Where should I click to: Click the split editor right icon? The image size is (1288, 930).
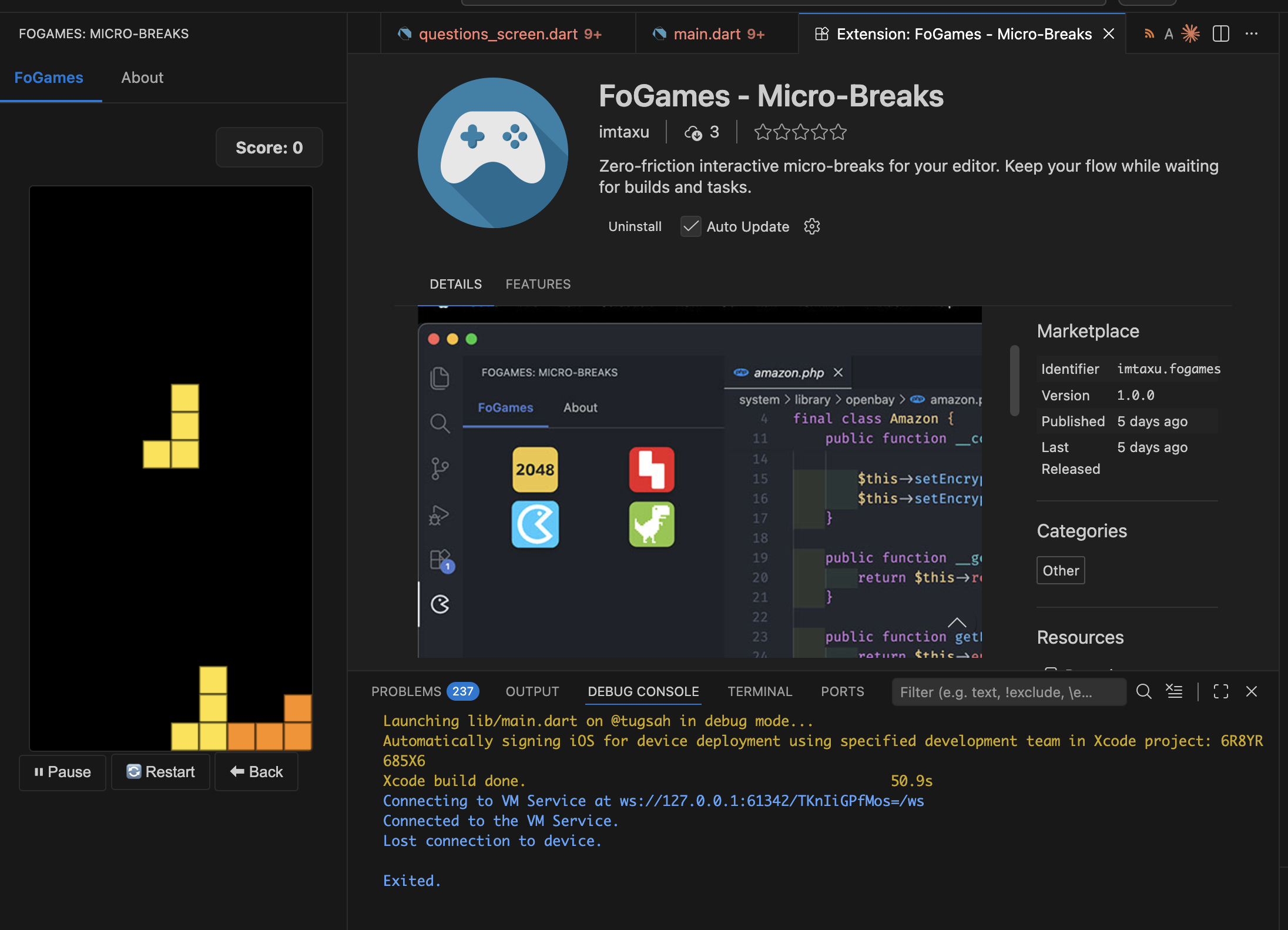pyautogui.click(x=1220, y=34)
